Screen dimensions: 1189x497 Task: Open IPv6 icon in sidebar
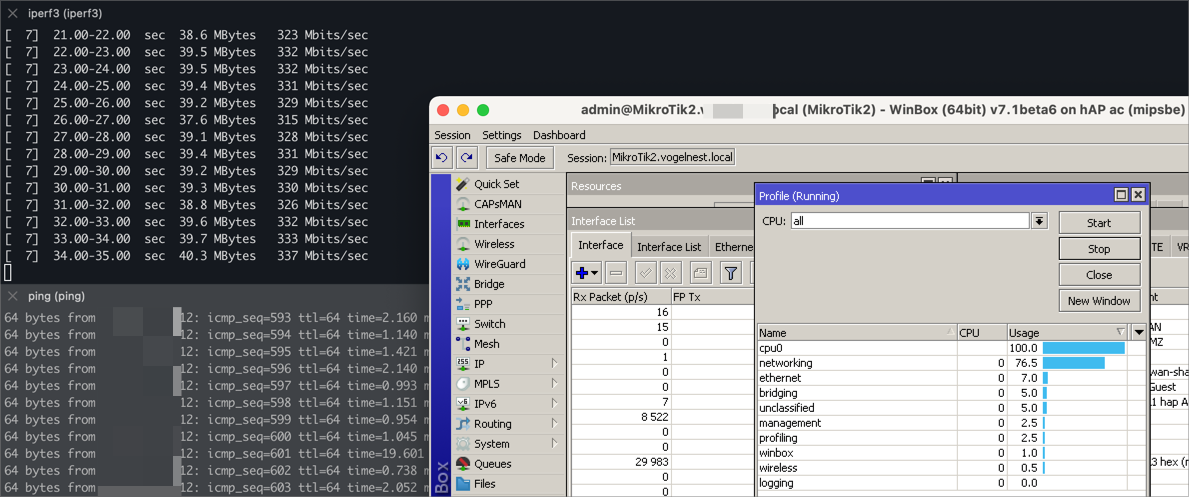[463, 404]
